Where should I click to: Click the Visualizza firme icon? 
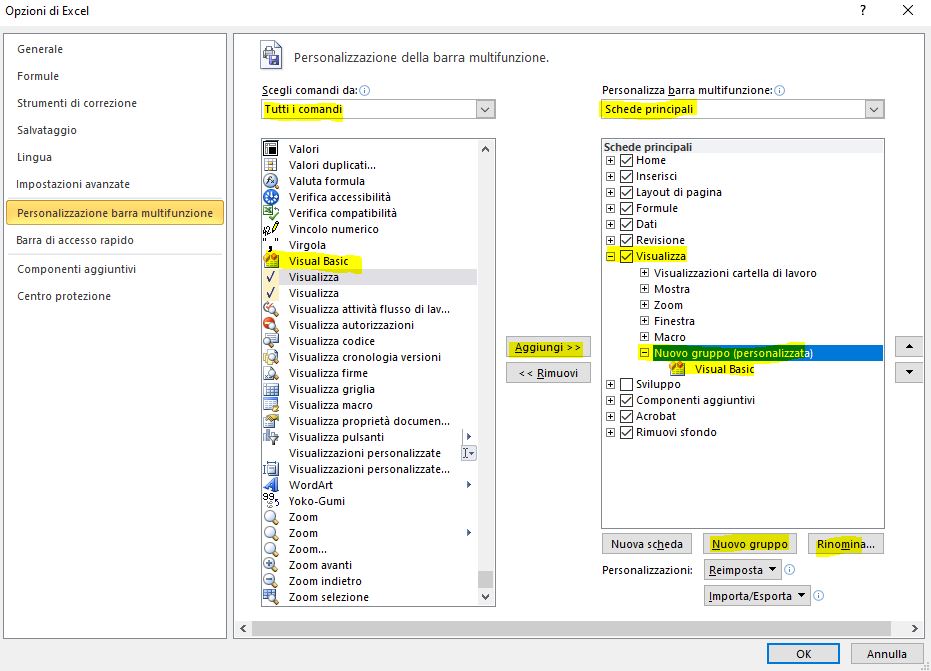point(271,373)
